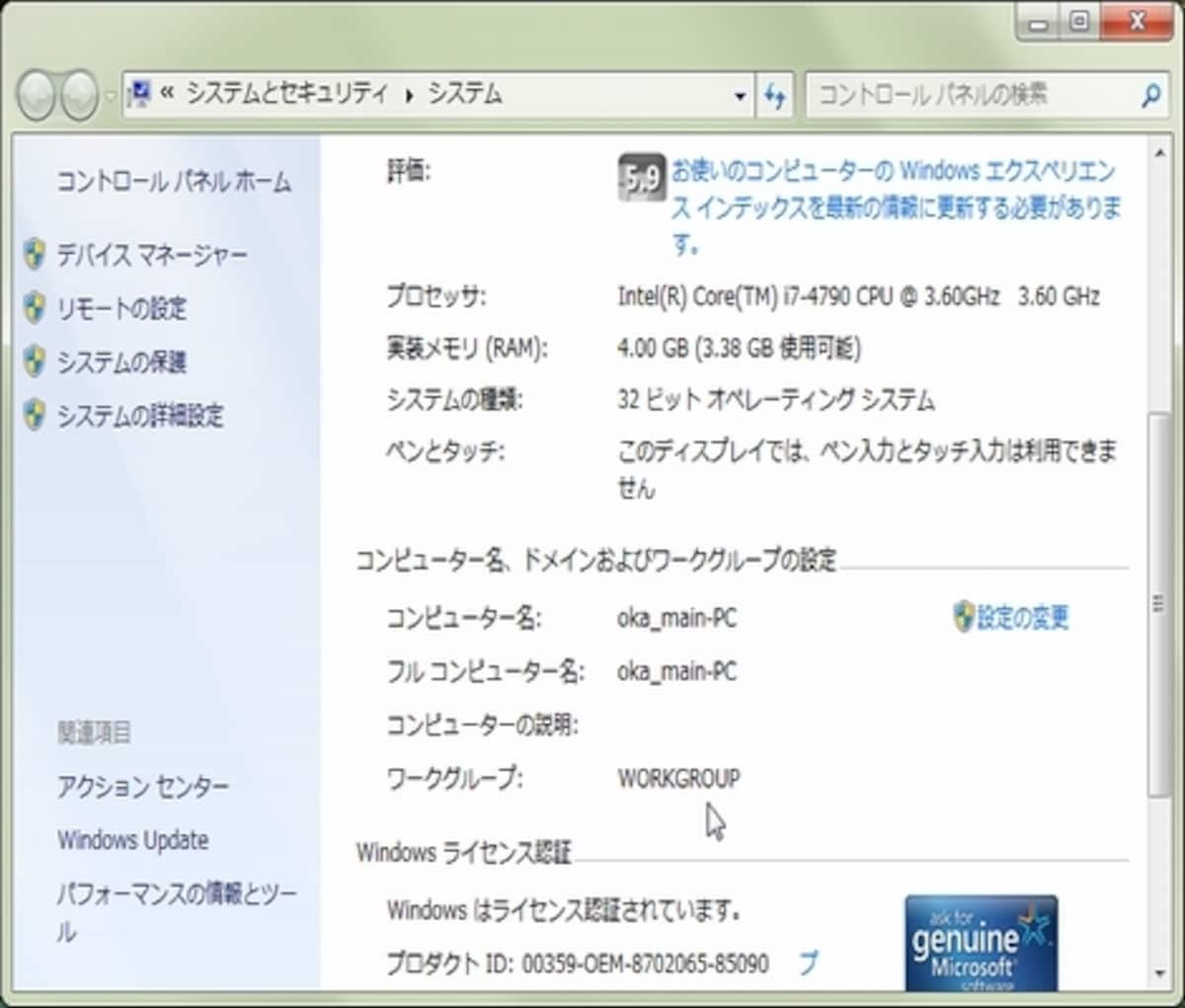Click the refresh button beside the address bar
The height and width of the screenshot is (1008, 1185).
pyautogui.click(x=775, y=95)
